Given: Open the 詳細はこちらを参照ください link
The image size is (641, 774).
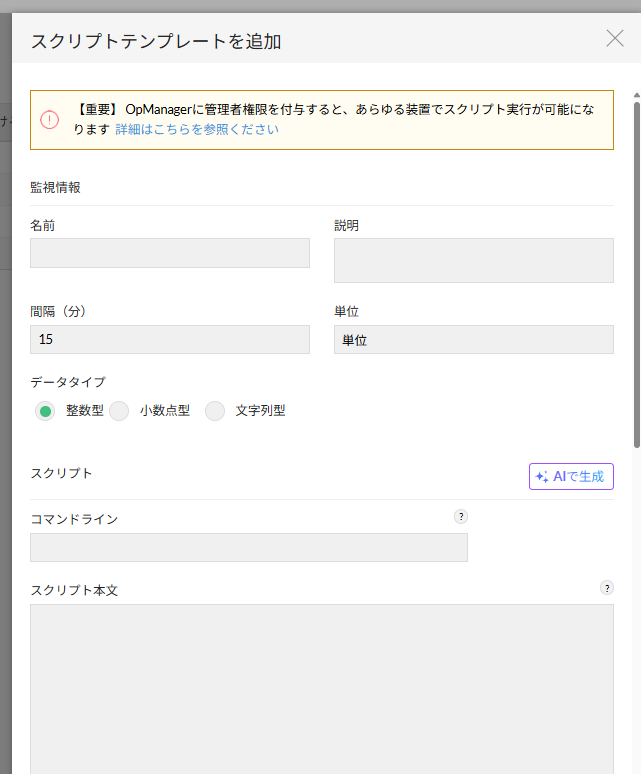Looking at the screenshot, I should [x=197, y=129].
